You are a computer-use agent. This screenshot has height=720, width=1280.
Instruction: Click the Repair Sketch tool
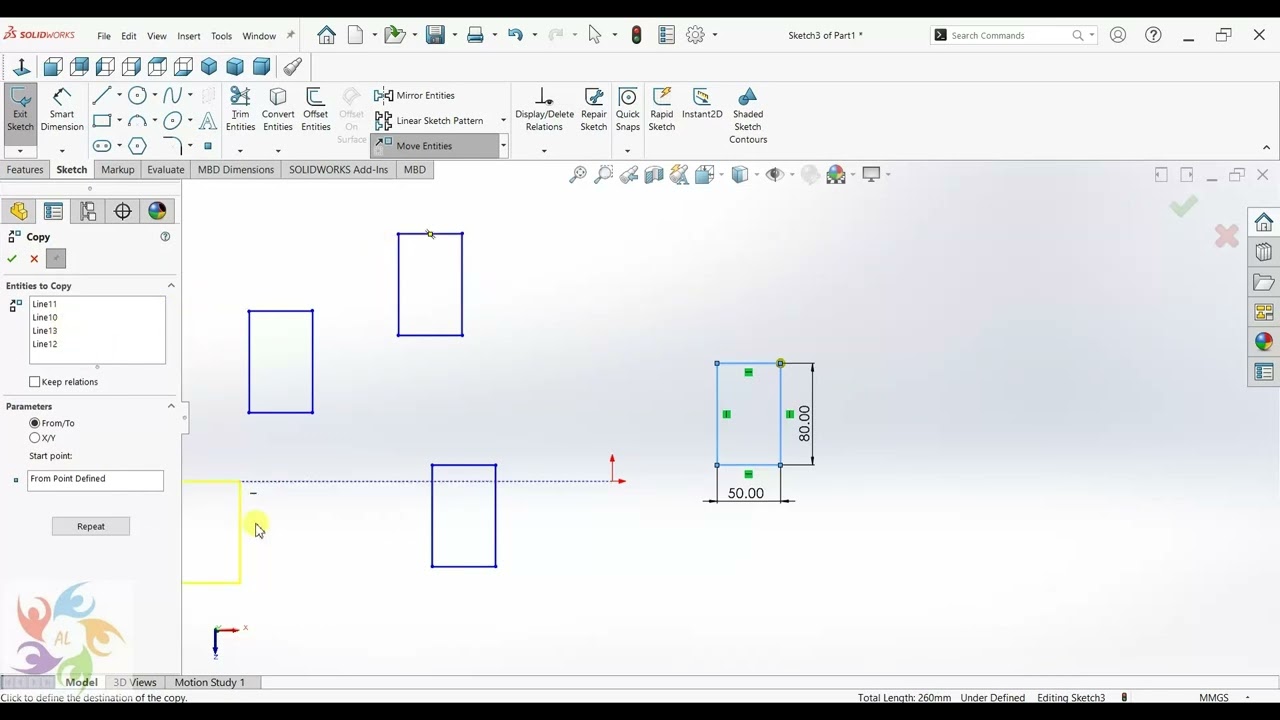point(594,110)
